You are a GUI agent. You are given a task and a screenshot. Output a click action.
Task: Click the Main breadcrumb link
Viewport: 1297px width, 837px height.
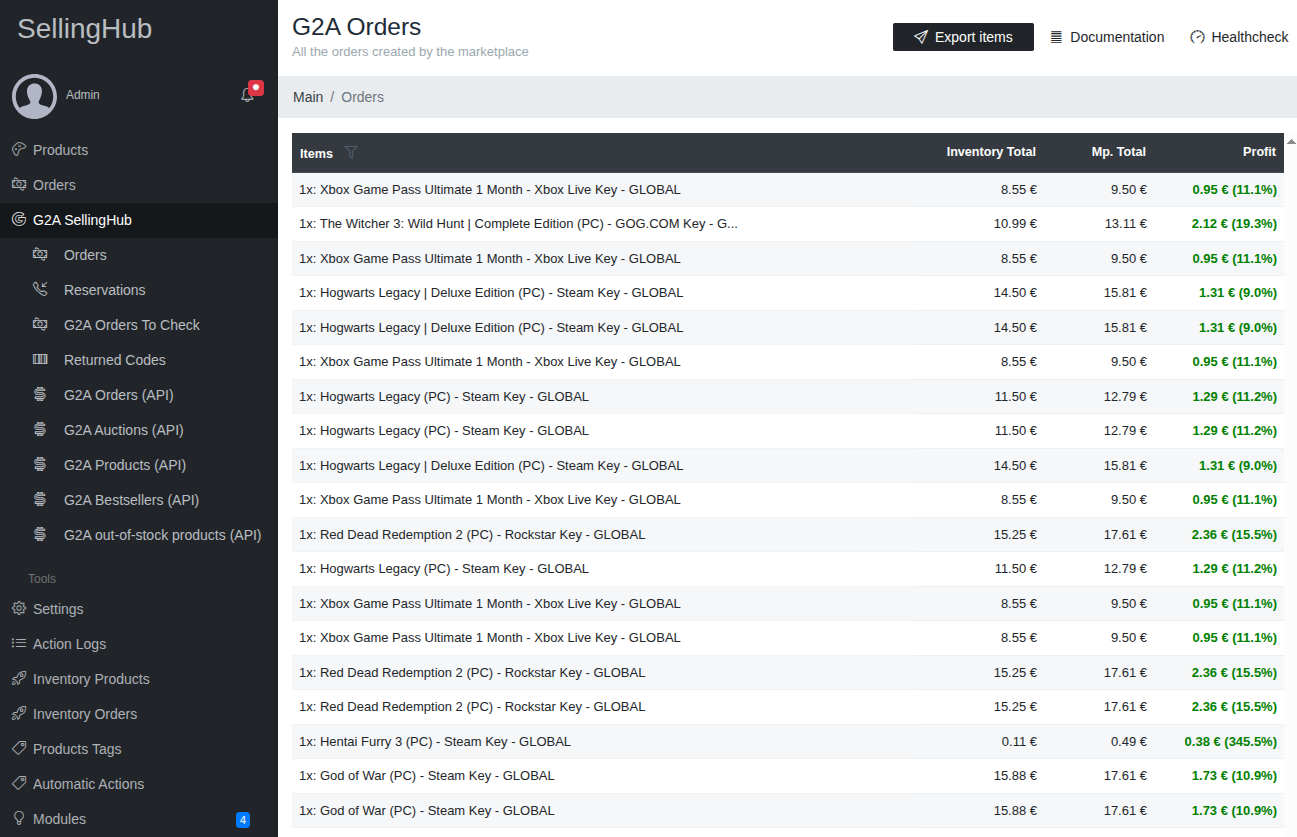point(308,97)
